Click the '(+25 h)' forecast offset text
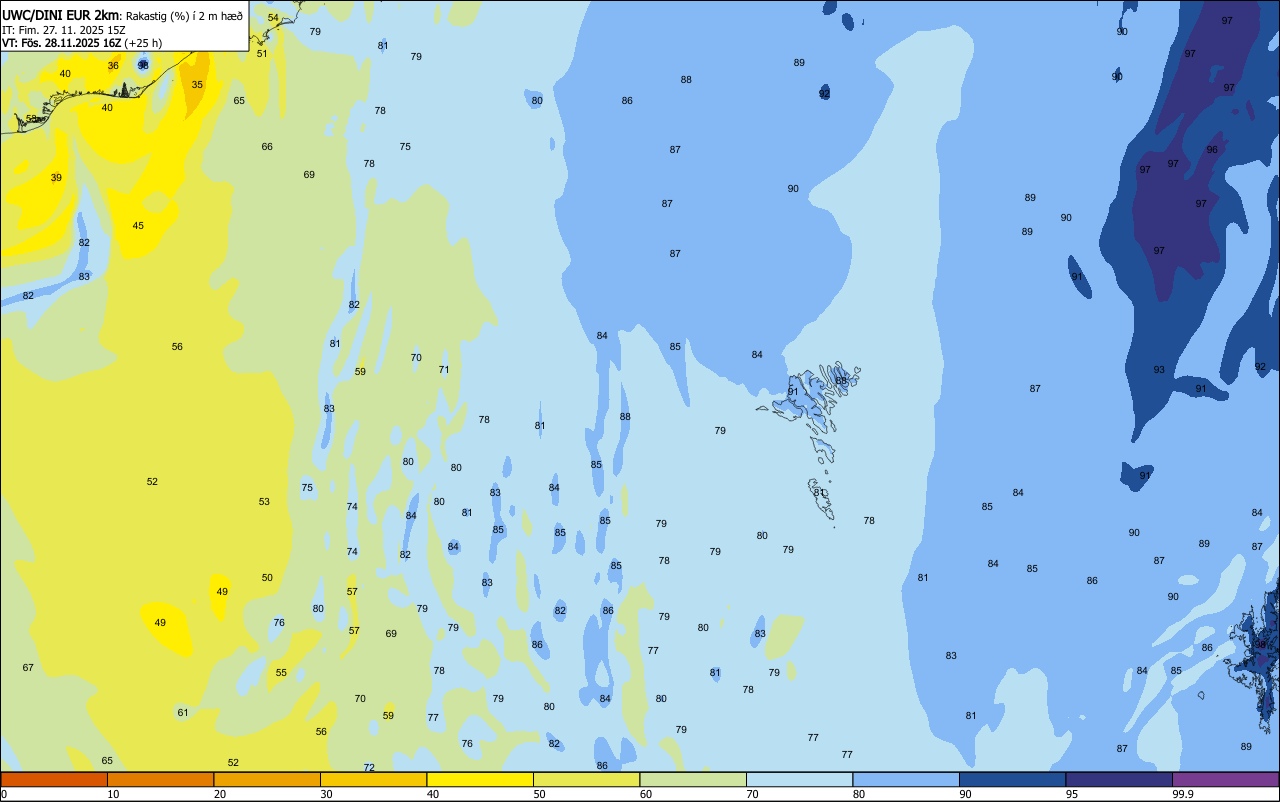This screenshot has width=1280, height=802. 144,43
